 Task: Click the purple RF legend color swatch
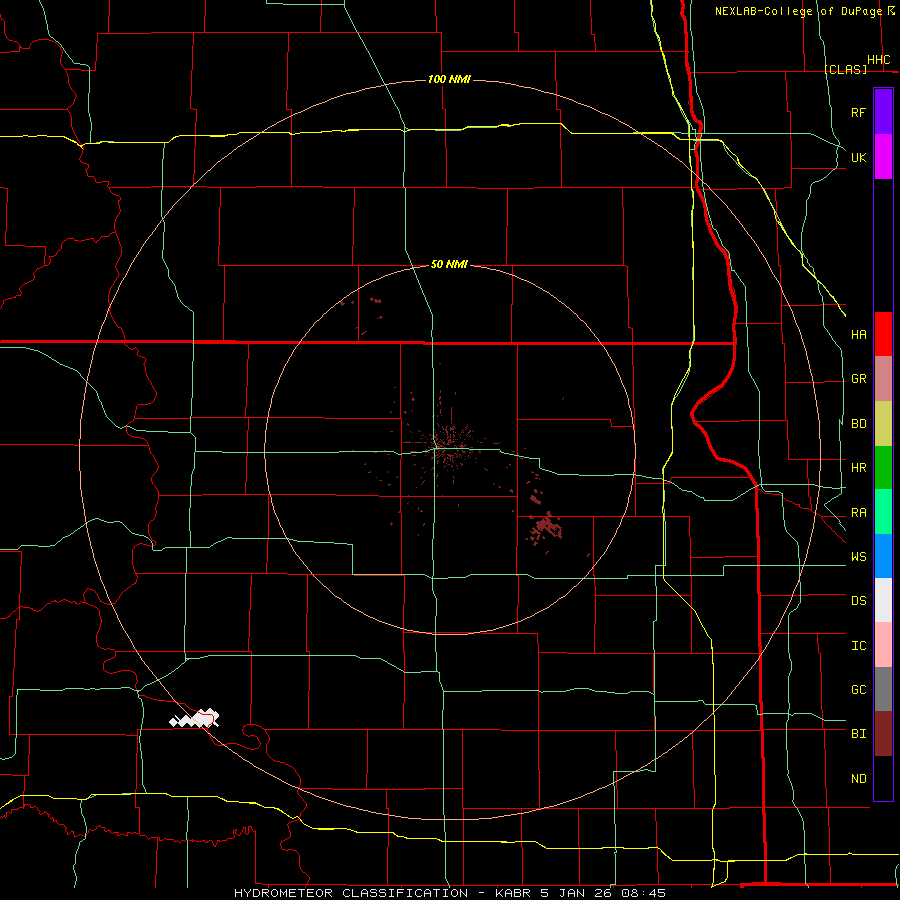coord(883,112)
